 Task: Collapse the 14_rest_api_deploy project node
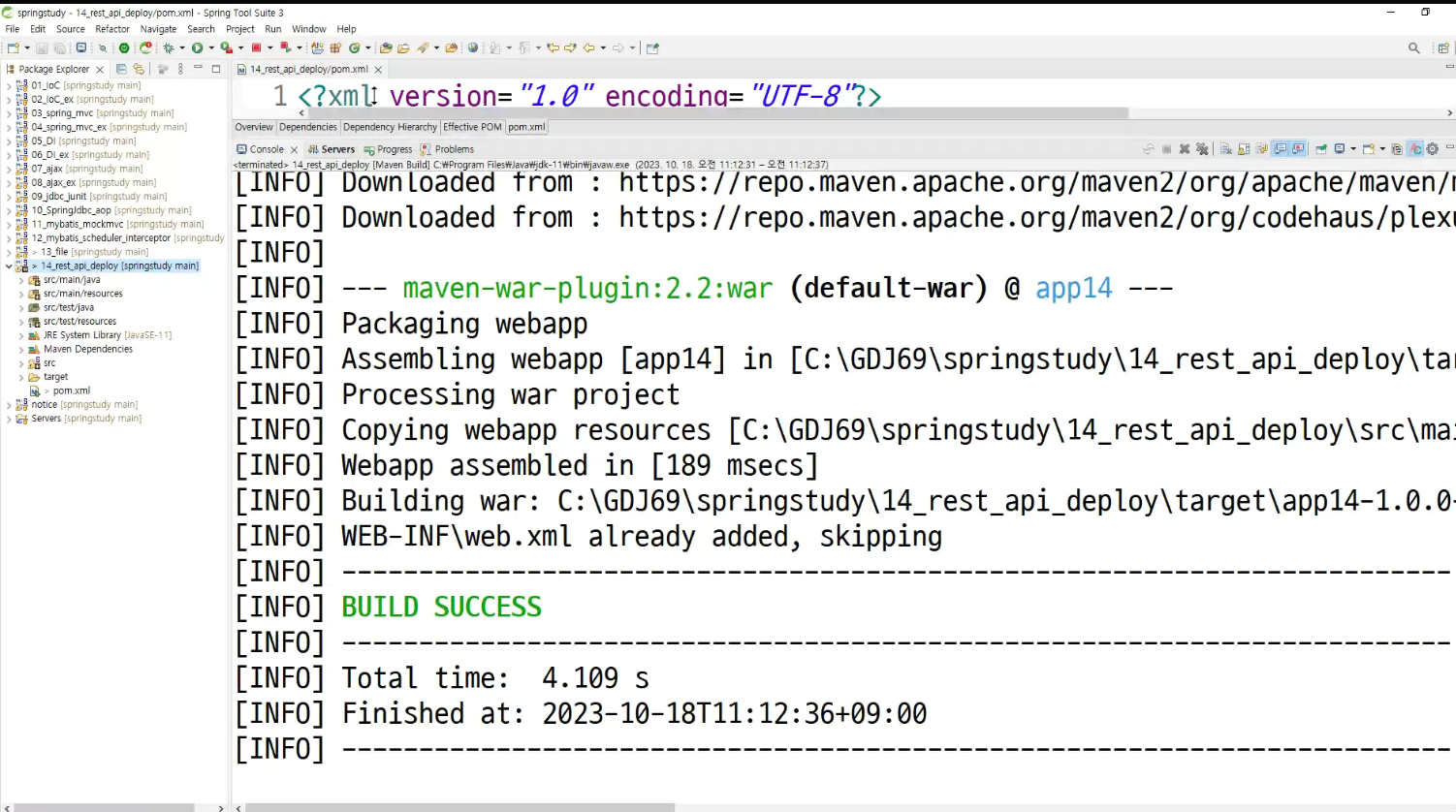9,265
